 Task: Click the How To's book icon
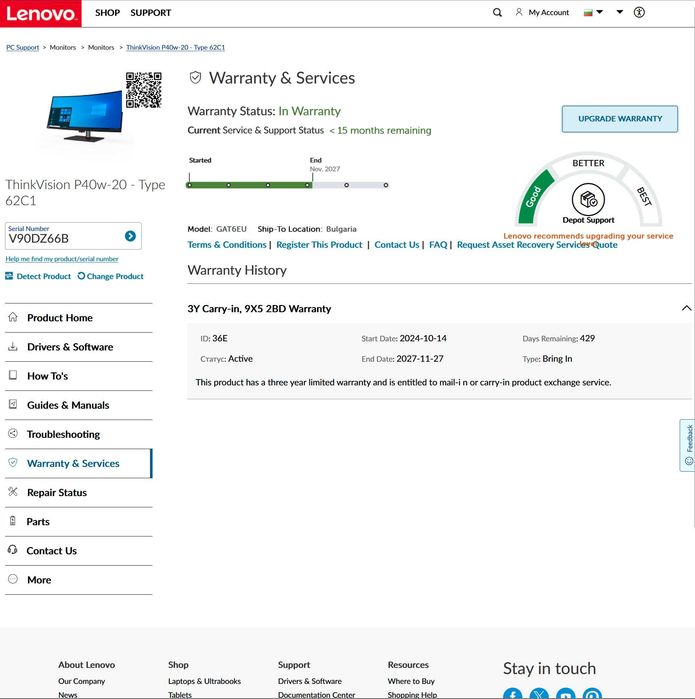[13, 375]
